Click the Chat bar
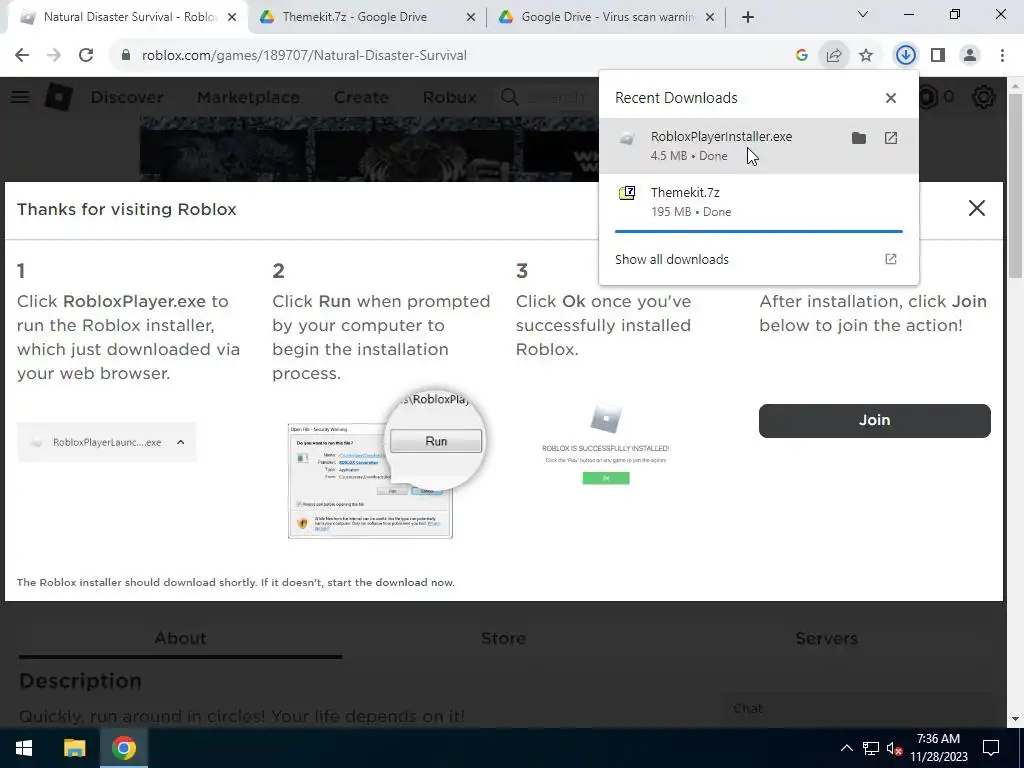 click(x=856, y=709)
